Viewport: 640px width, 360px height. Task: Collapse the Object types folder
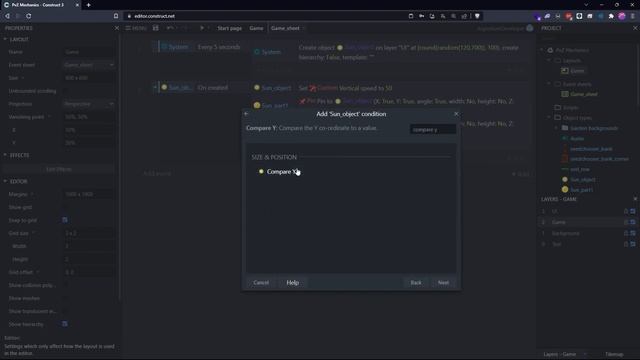pos(549,118)
